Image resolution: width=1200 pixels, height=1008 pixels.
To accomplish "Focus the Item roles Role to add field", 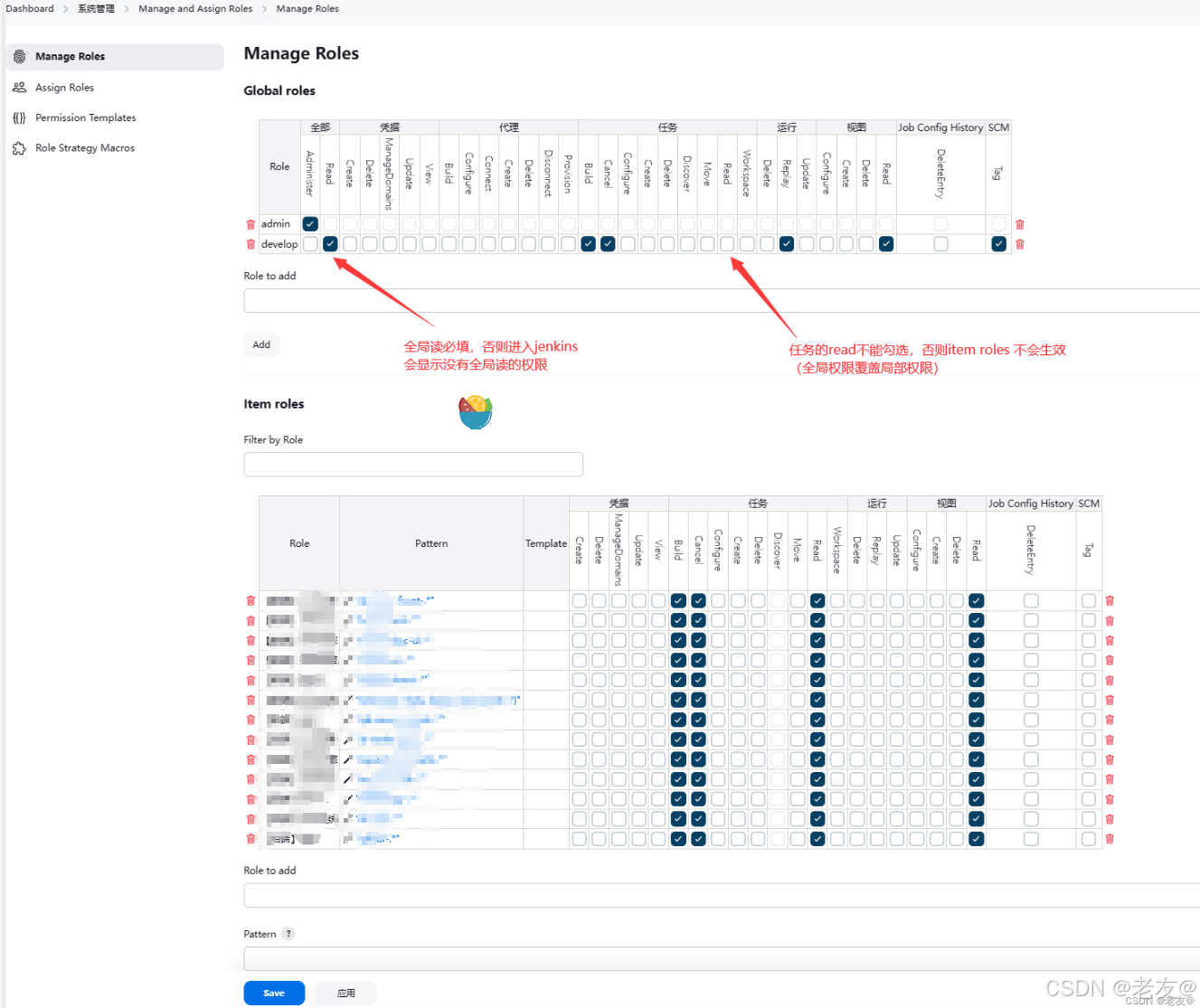I will (722, 895).
